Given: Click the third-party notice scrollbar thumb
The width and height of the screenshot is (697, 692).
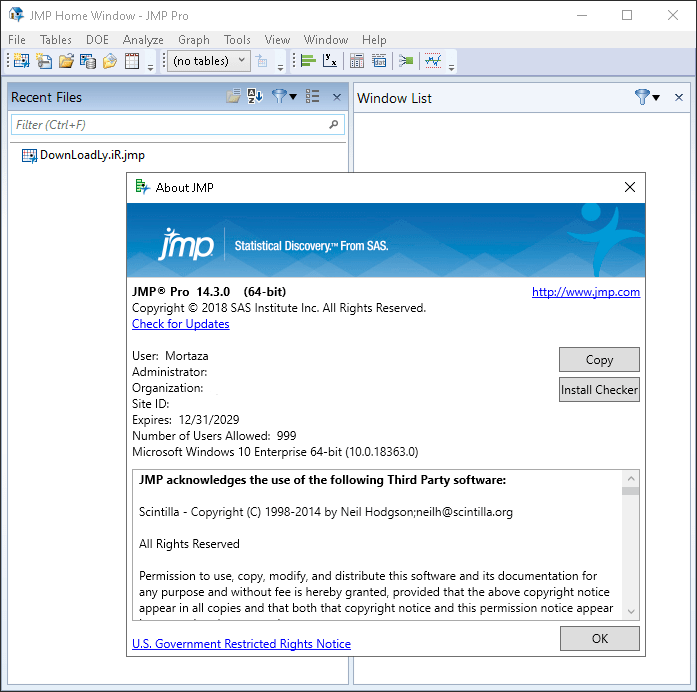Looking at the screenshot, I should pos(630,491).
